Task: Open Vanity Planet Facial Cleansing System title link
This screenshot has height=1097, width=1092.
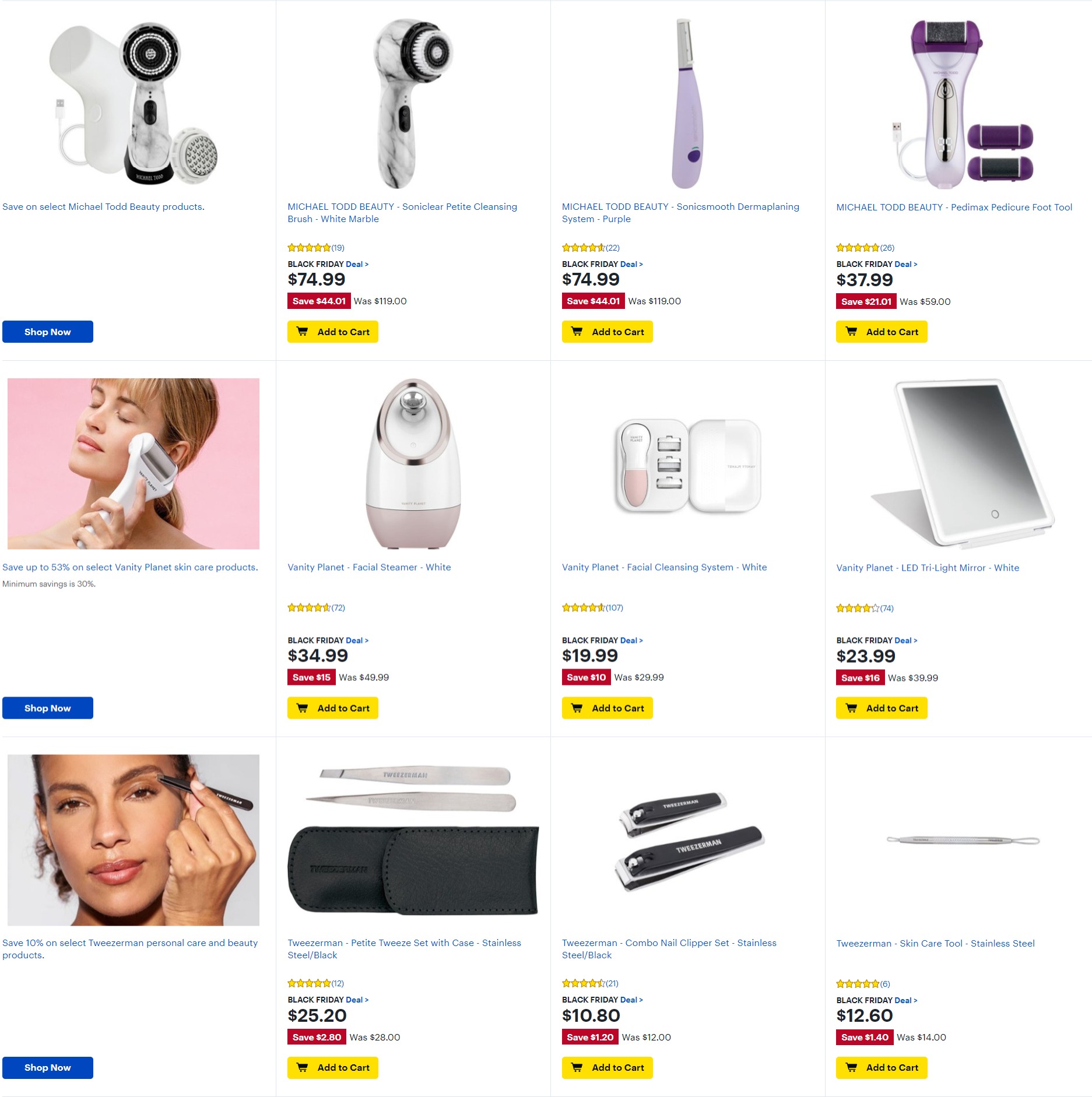Action: (x=664, y=567)
